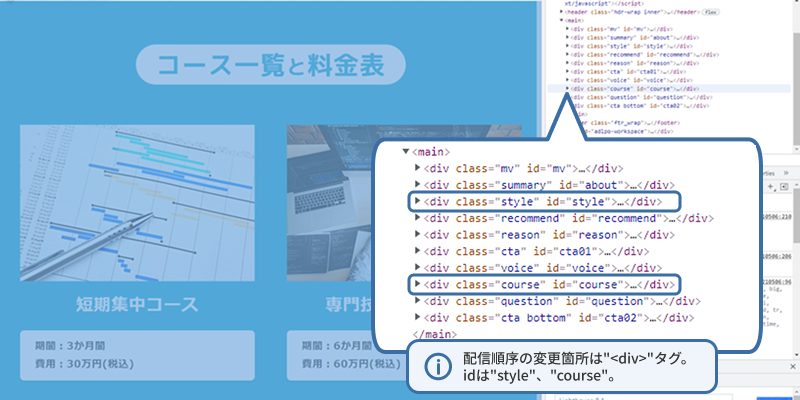Expand div id reason in the DevTools panel, not the callout
800x400 pixels.
click(x=567, y=62)
